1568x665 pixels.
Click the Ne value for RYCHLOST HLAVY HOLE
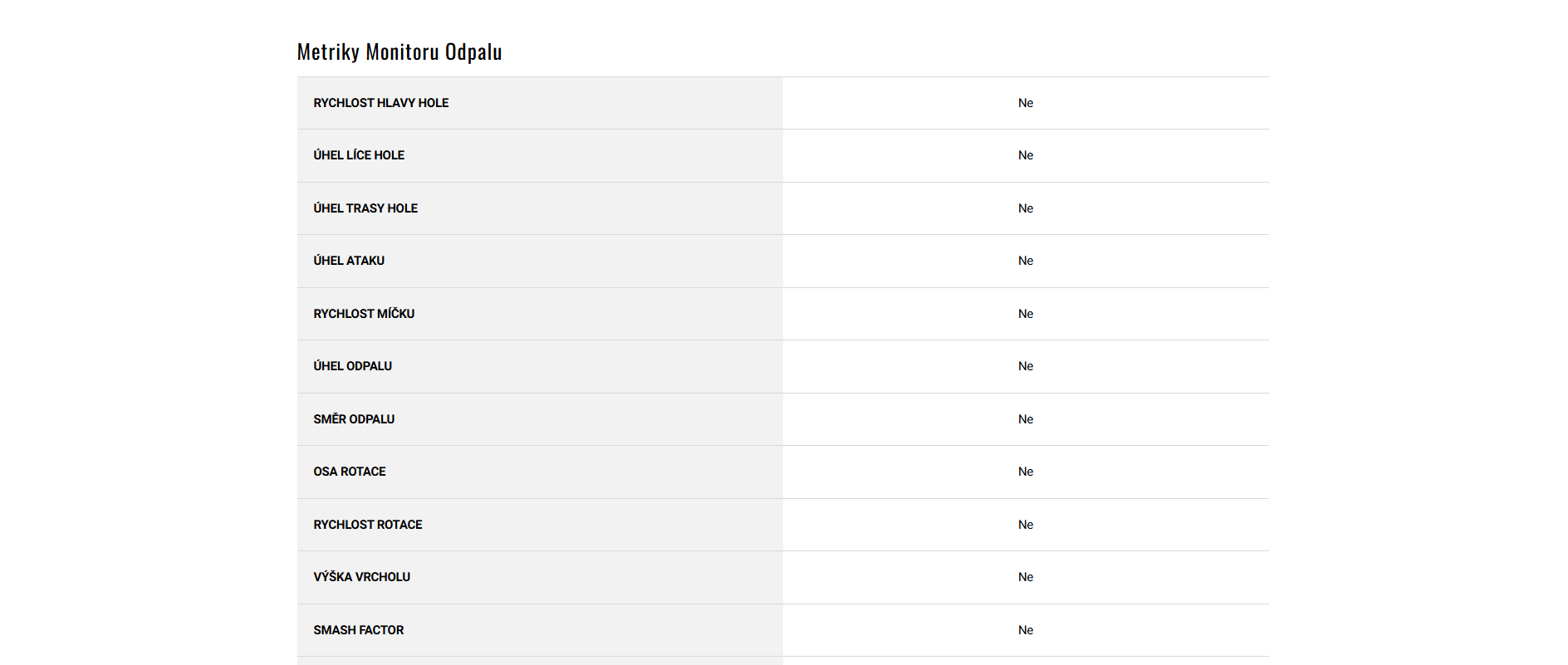click(1026, 103)
